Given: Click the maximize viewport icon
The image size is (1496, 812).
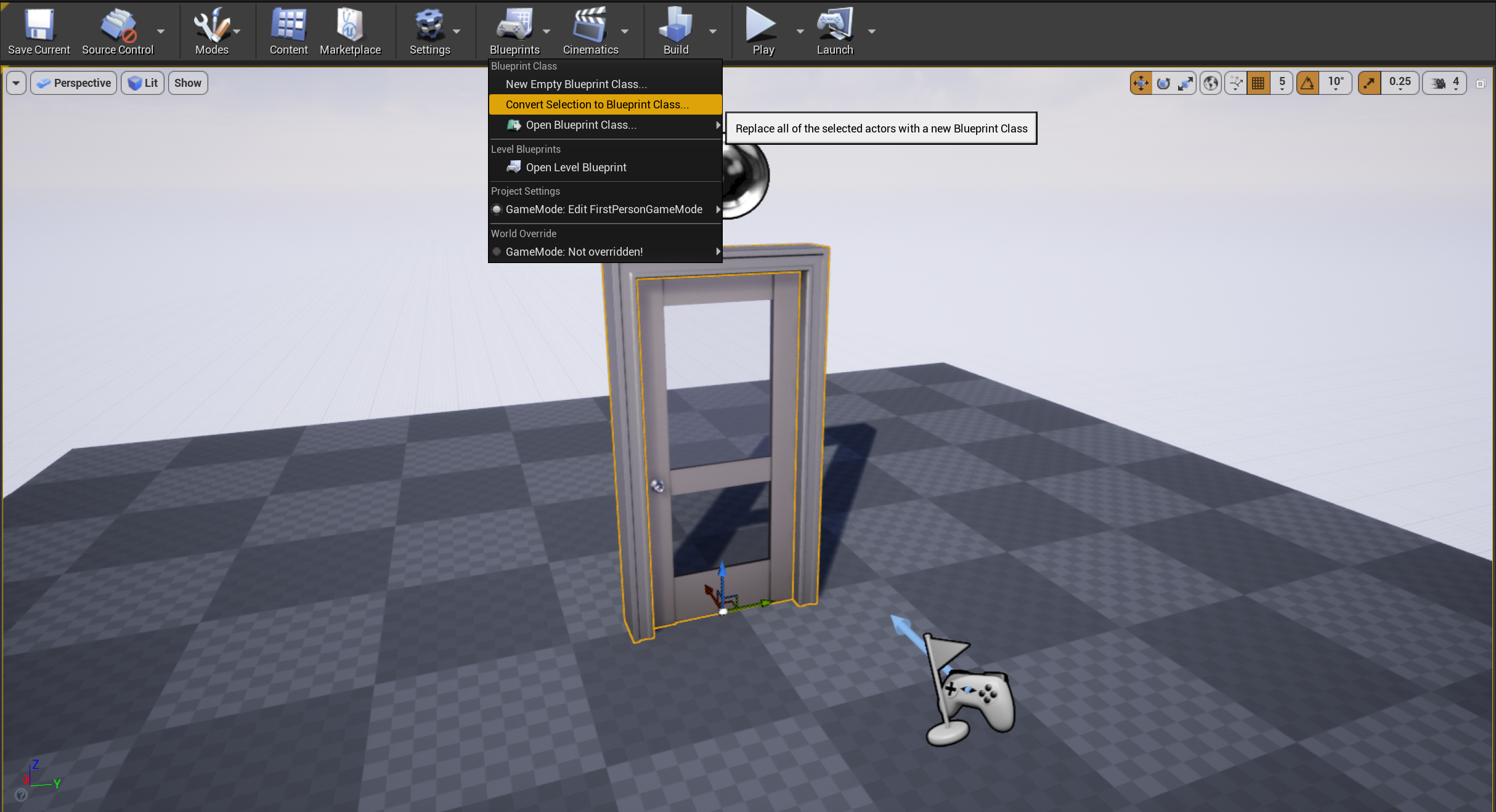Looking at the screenshot, I should point(1481,83).
